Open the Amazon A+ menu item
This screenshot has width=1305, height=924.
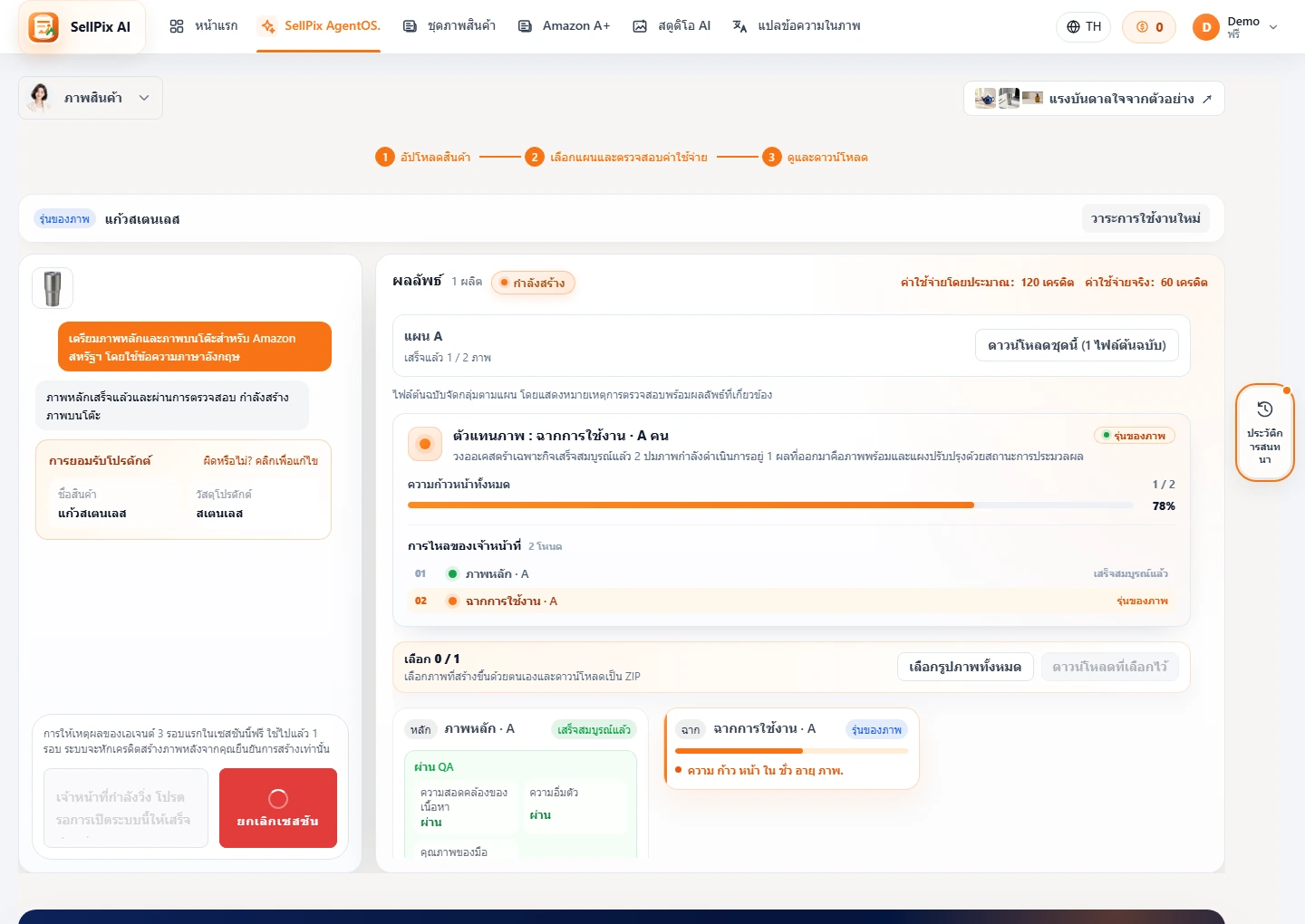pyautogui.click(x=564, y=26)
